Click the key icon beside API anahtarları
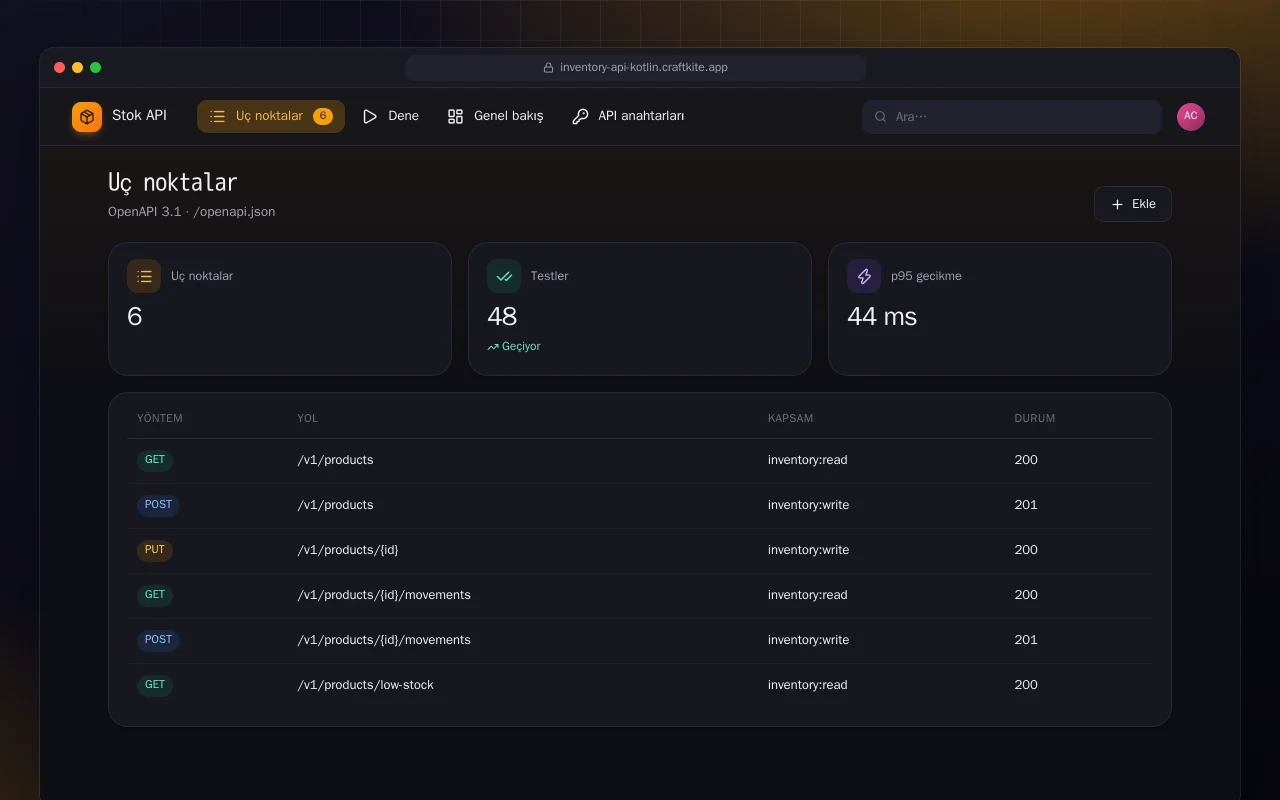1280x800 pixels. click(x=580, y=117)
